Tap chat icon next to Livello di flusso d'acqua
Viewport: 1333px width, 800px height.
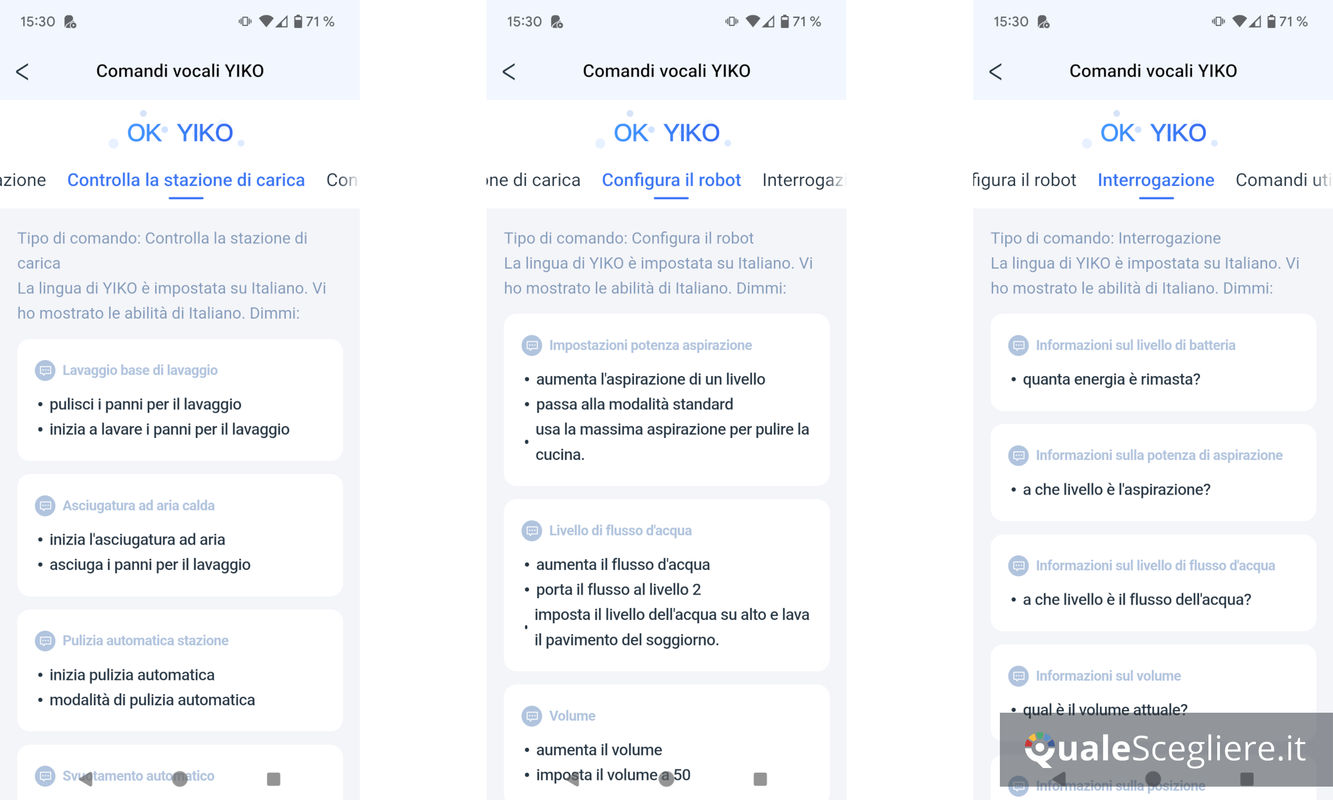pos(532,530)
